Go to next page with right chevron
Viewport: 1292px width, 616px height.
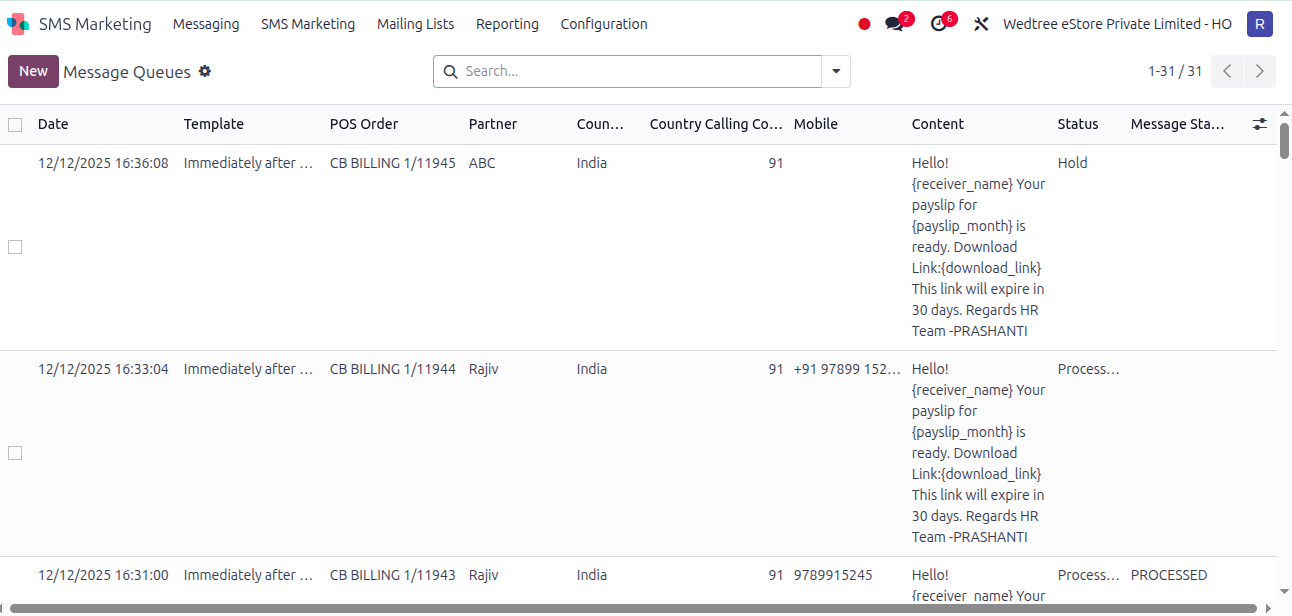1259,71
